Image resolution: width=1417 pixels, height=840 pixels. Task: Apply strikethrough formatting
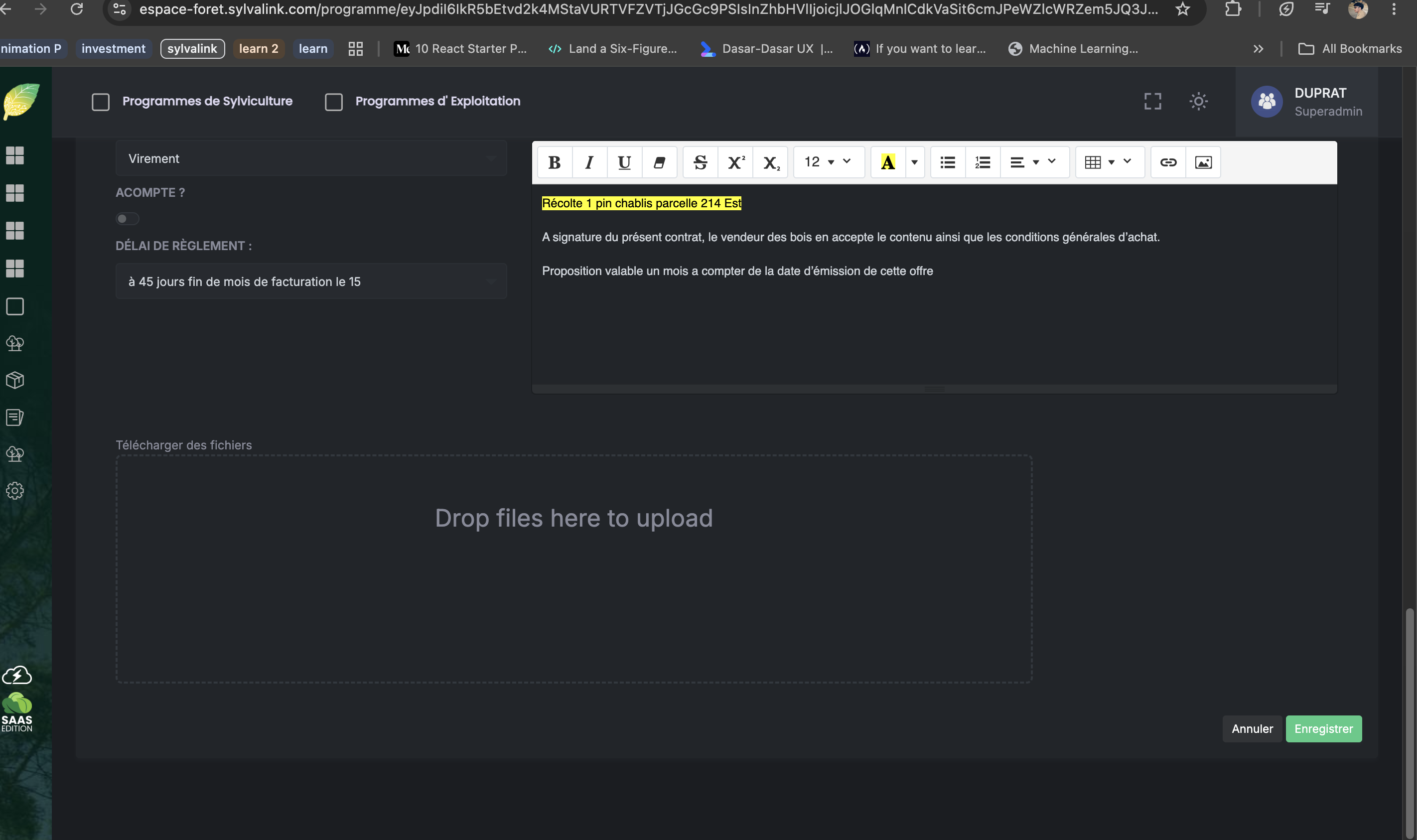click(x=701, y=162)
